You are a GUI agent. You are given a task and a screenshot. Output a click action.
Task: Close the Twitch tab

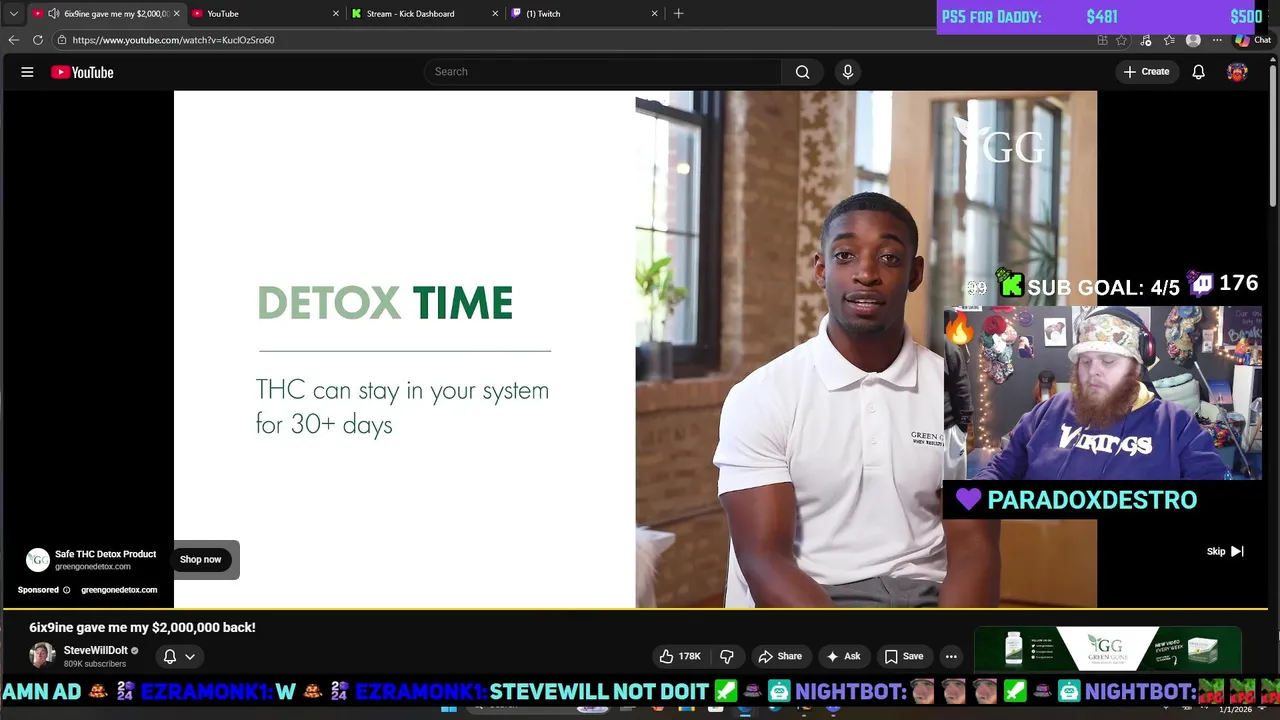point(654,13)
